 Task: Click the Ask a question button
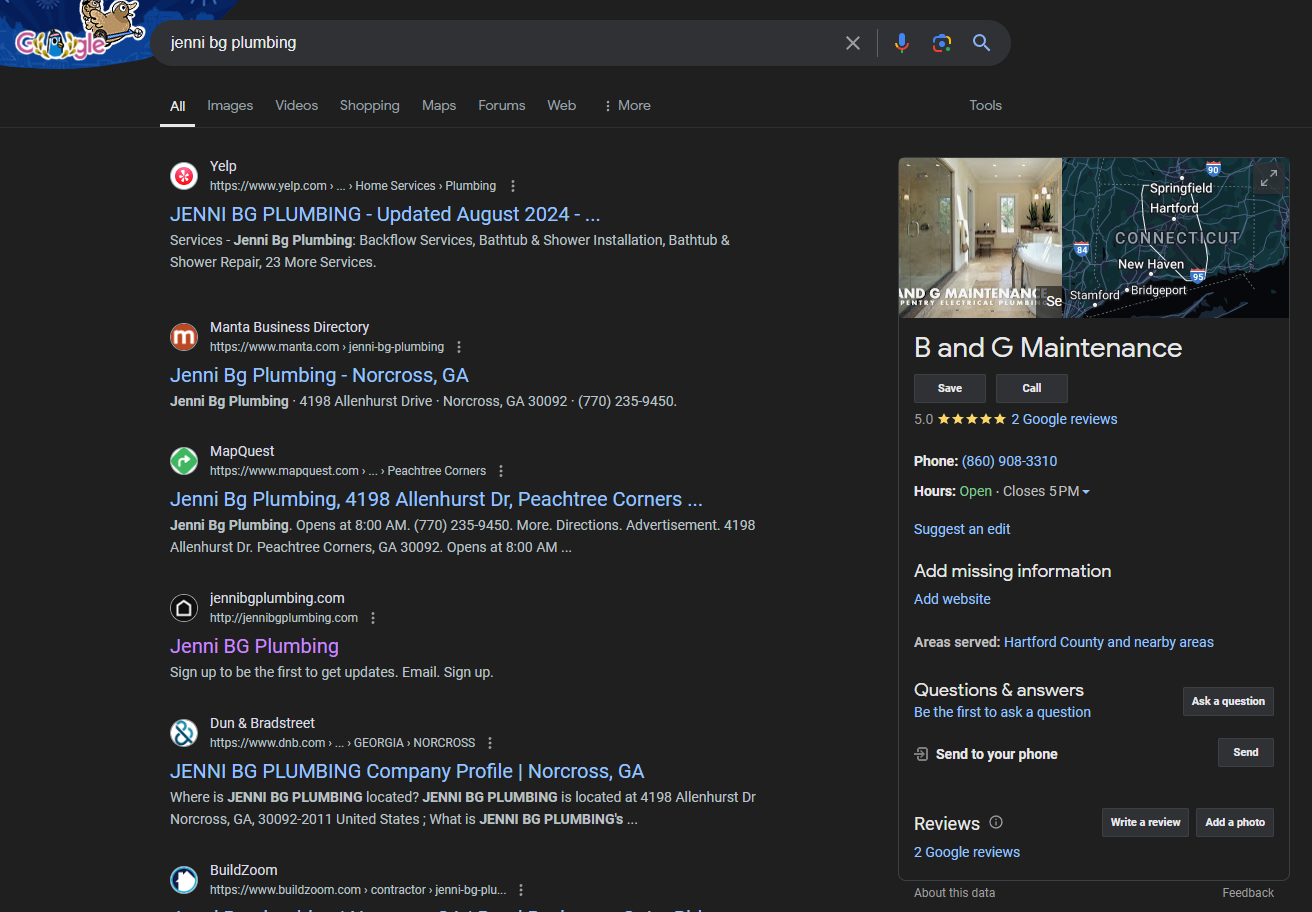pyautogui.click(x=1228, y=701)
